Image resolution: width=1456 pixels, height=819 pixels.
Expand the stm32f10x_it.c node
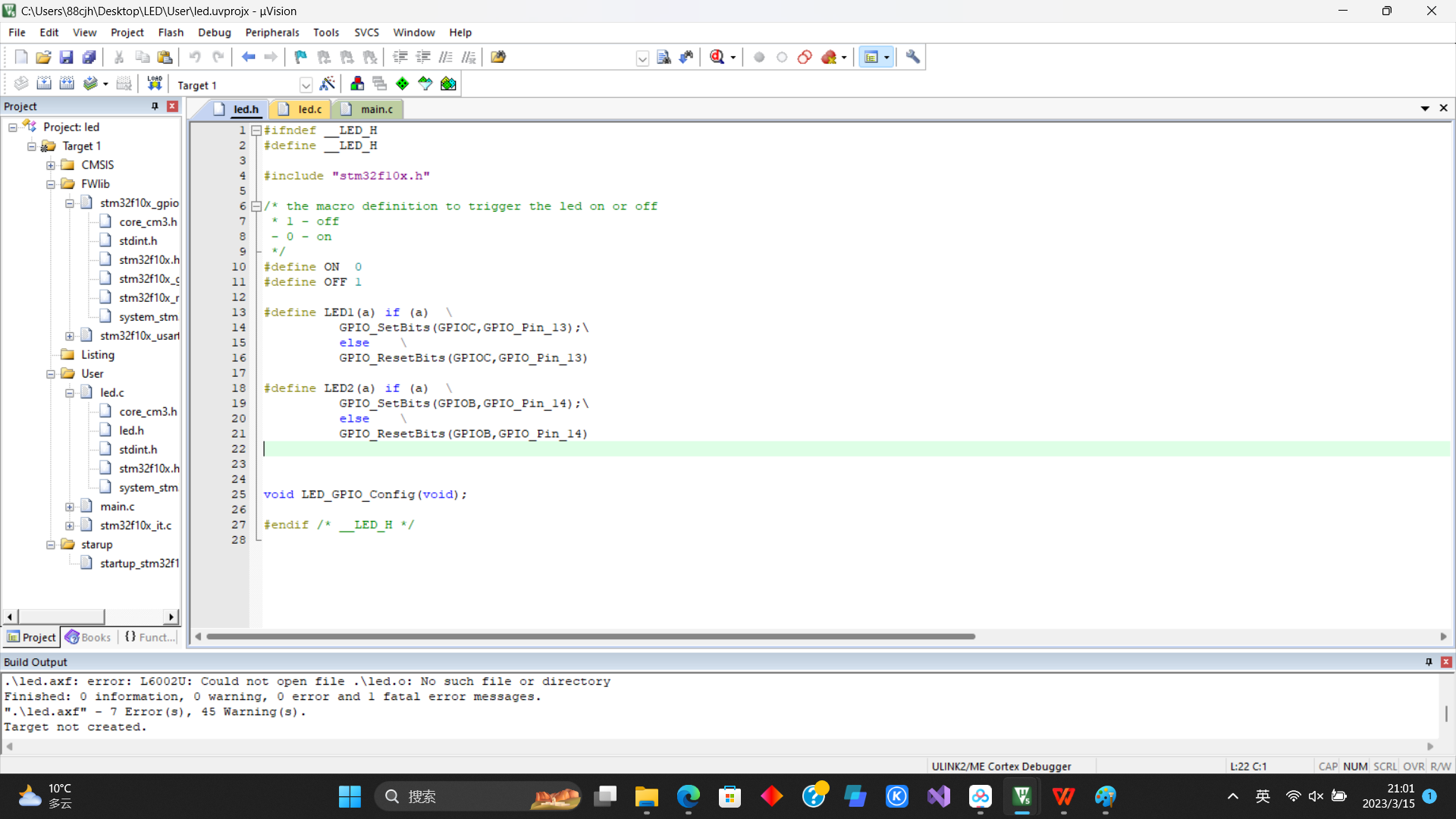tap(70, 526)
